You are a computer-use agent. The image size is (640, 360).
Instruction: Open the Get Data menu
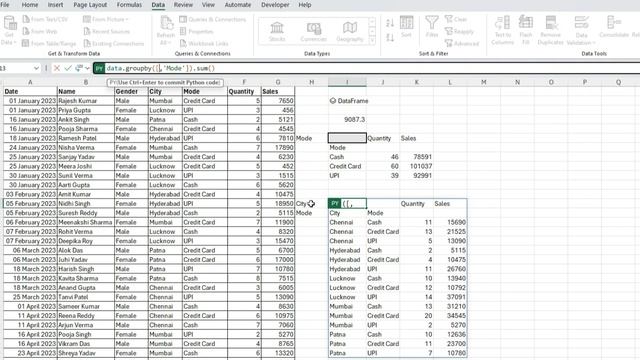pyautogui.click(x=9, y=31)
